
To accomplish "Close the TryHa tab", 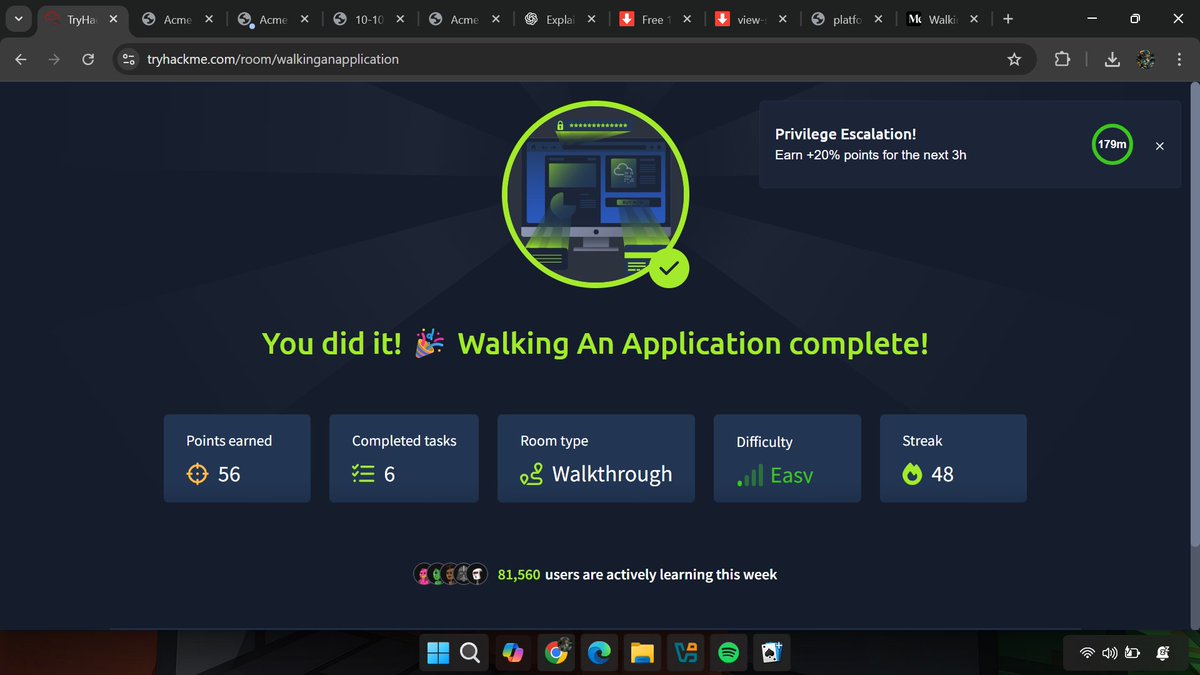I will [x=112, y=19].
